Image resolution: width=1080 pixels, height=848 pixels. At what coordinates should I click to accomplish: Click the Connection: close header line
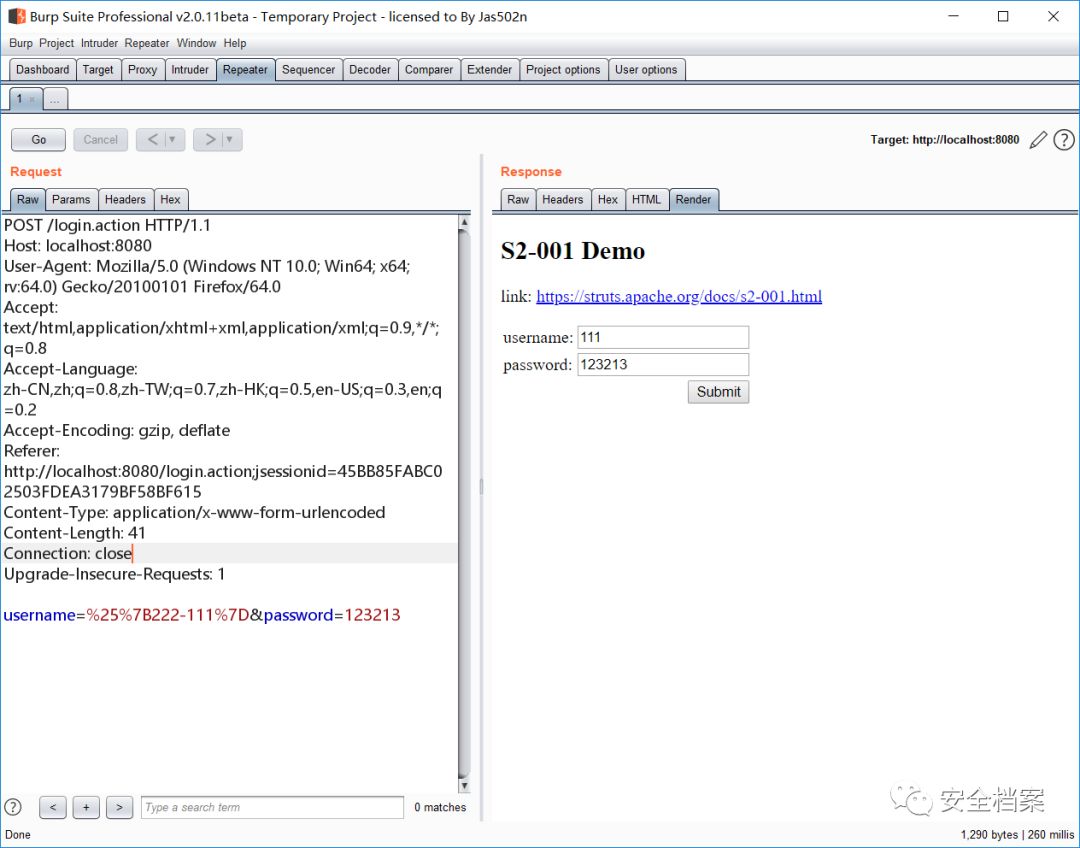(x=68, y=553)
